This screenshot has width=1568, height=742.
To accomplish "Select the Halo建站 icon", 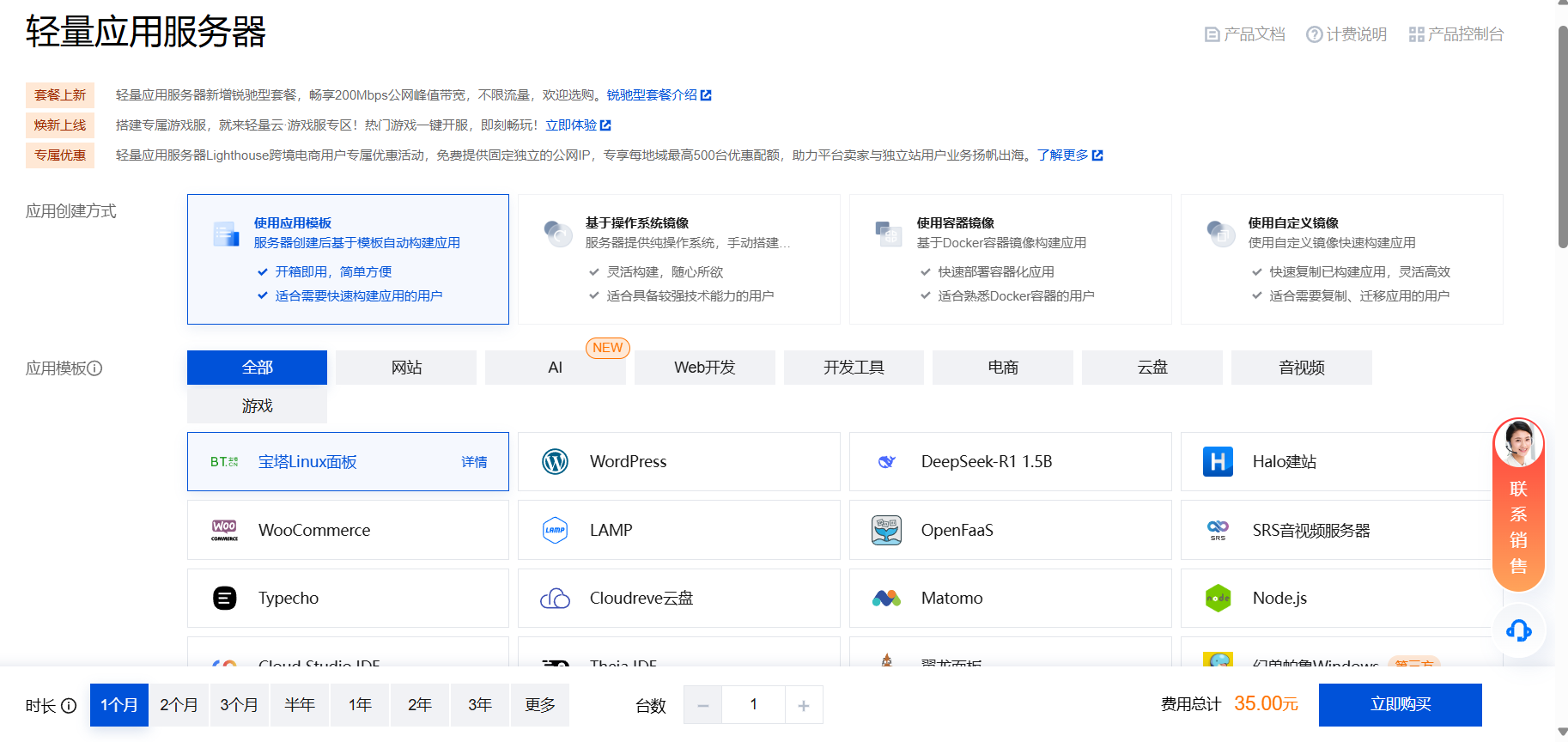I will point(1218,462).
